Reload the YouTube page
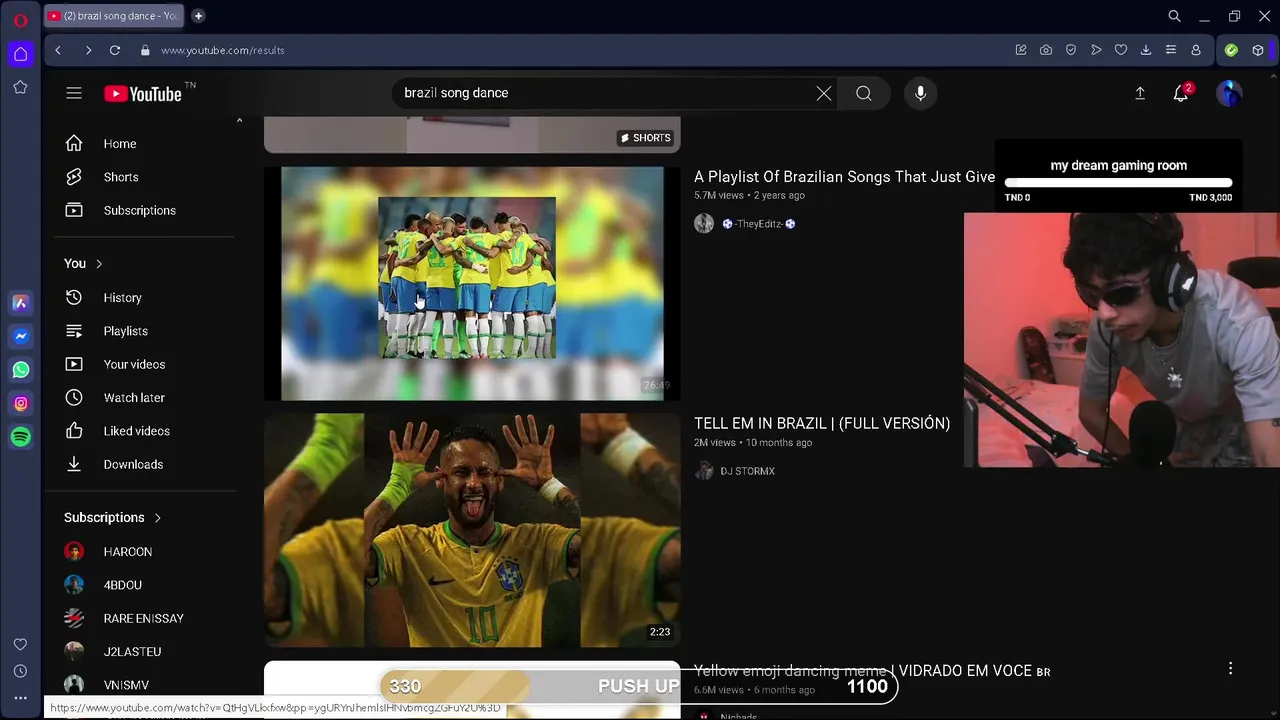 [x=115, y=50]
